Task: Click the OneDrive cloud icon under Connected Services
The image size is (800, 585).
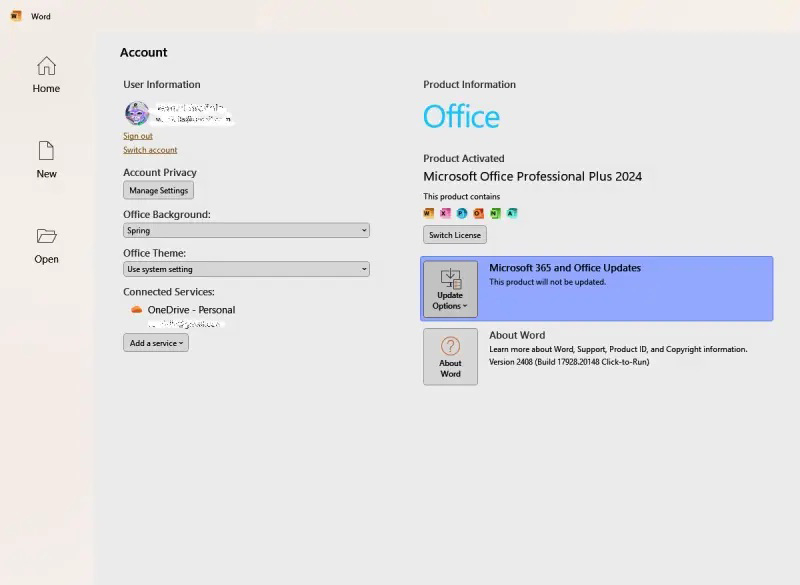Action: click(x=136, y=310)
